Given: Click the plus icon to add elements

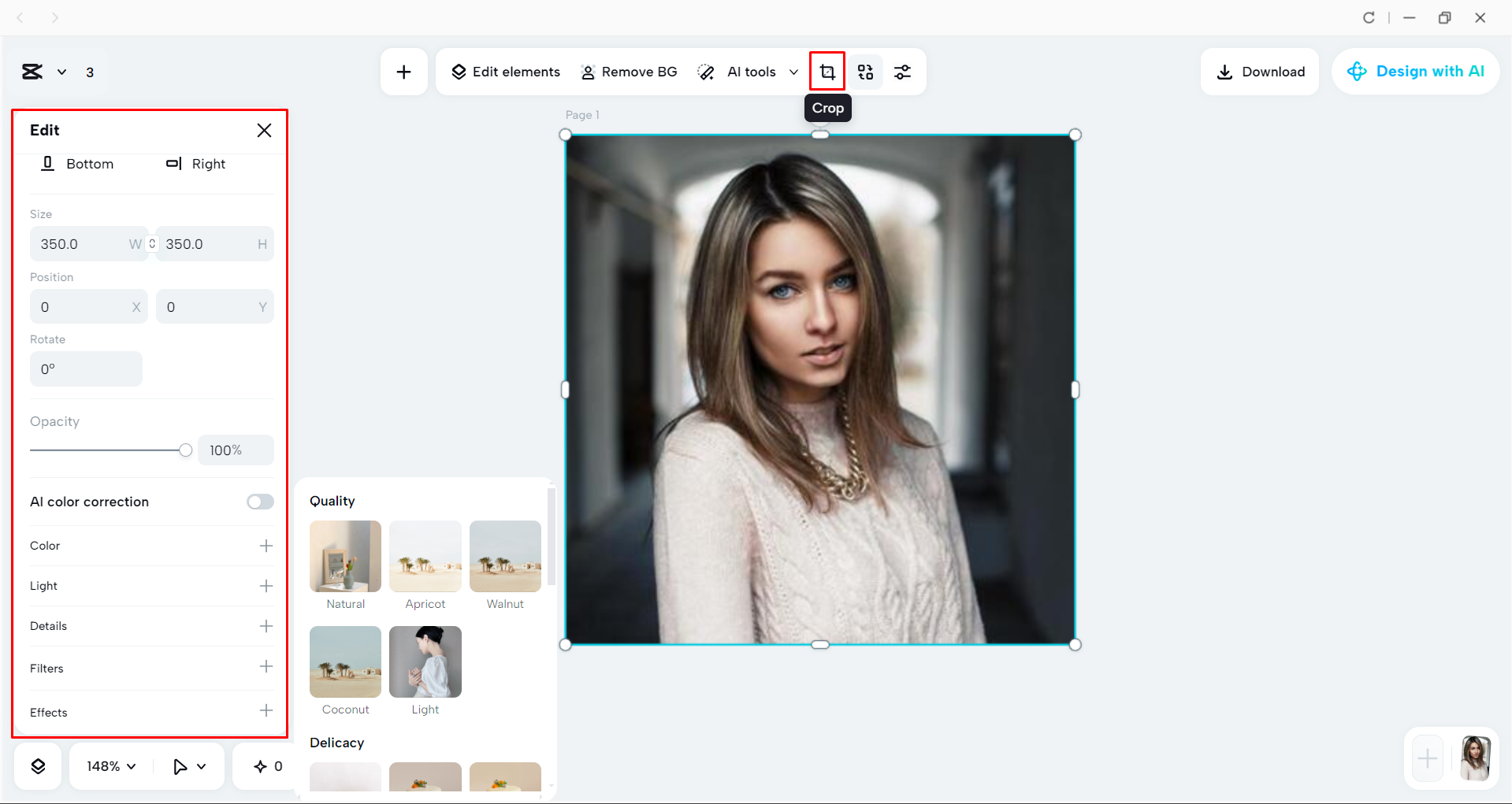Looking at the screenshot, I should click(403, 71).
